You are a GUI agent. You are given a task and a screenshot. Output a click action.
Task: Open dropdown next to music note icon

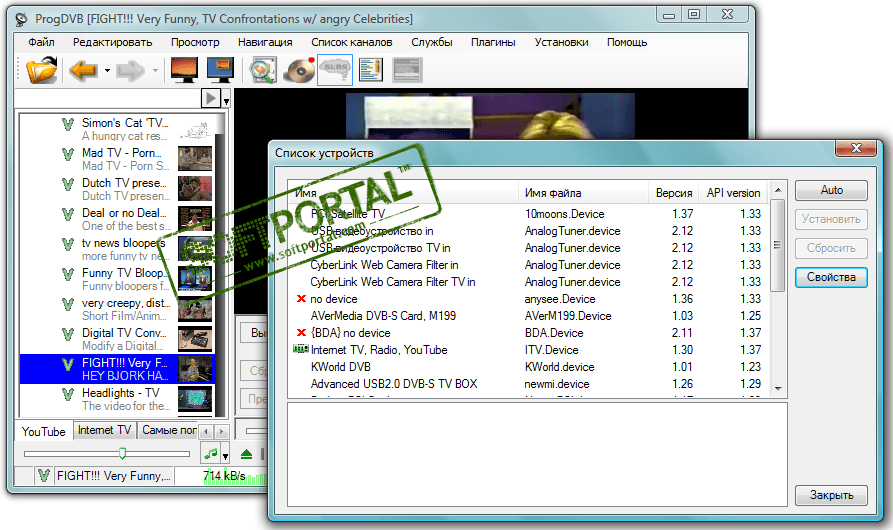226,456
